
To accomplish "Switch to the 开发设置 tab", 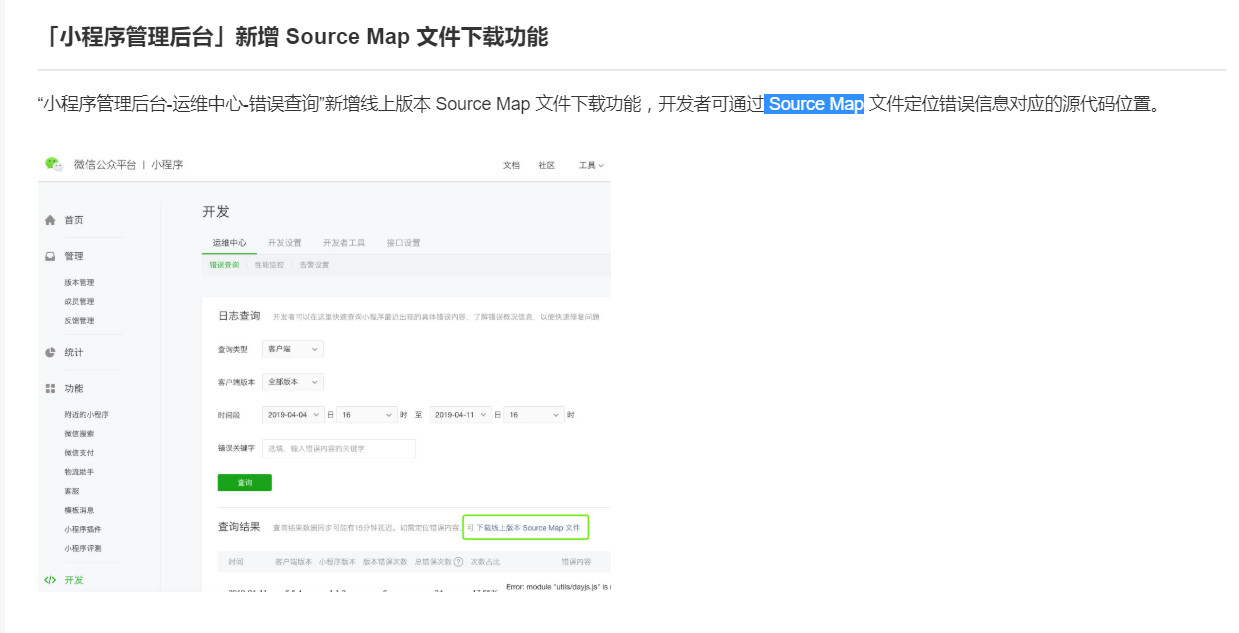I will click(x=284, y=243).
